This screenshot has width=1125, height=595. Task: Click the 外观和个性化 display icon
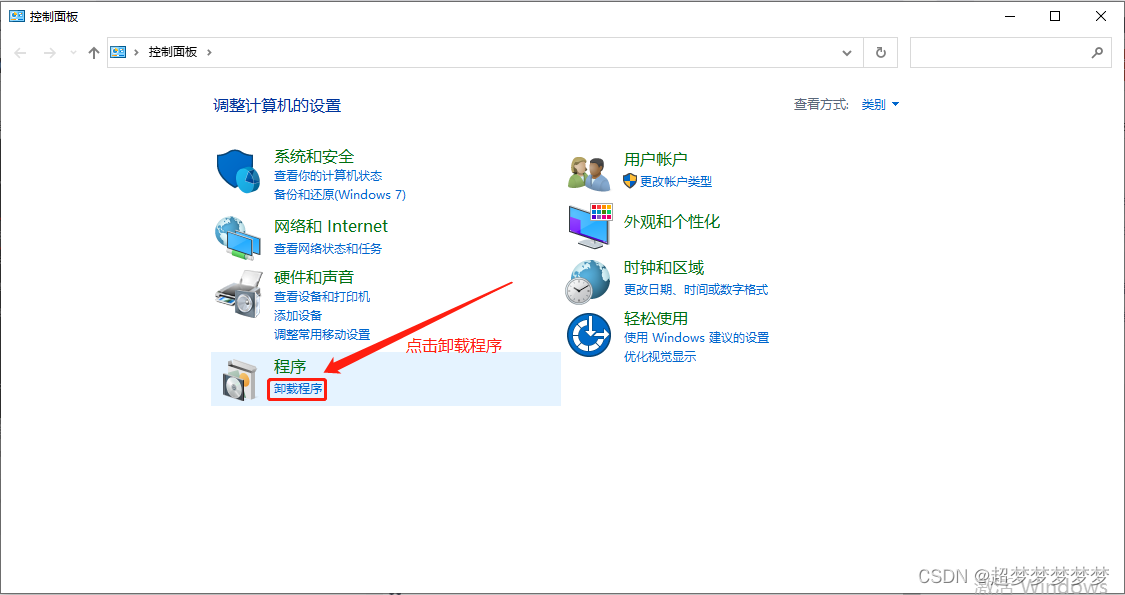pos(588,225)
